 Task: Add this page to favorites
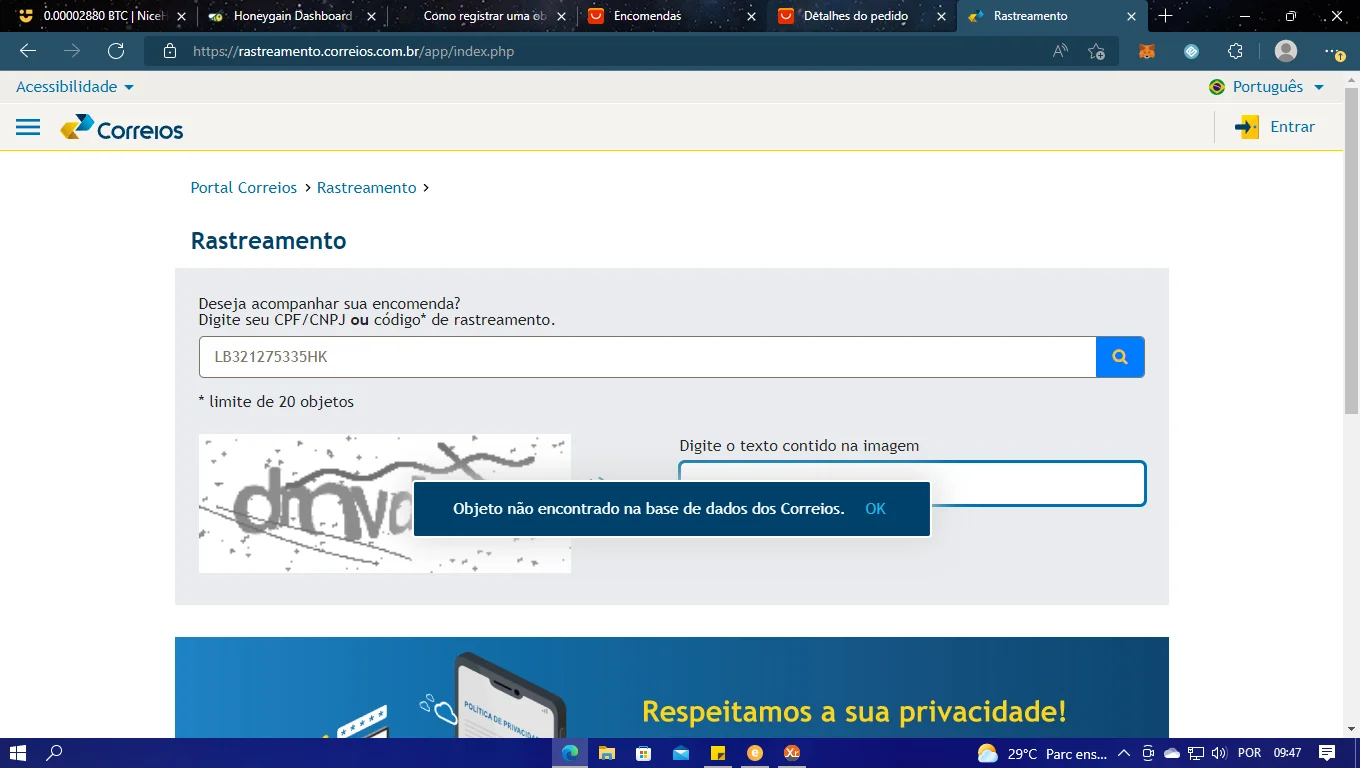click(1096, 51)
